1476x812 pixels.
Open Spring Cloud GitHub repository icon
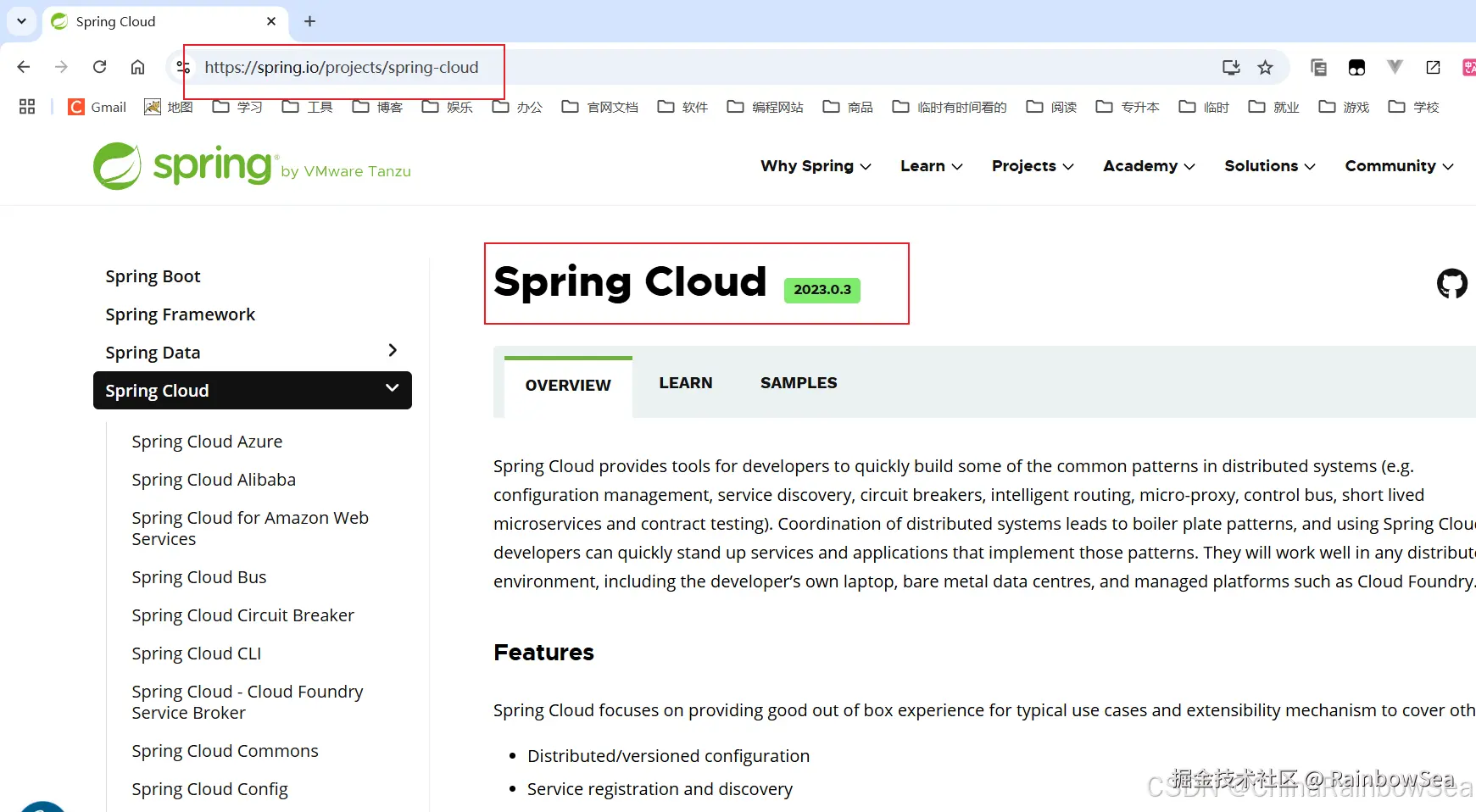[x=1451, y=283]
